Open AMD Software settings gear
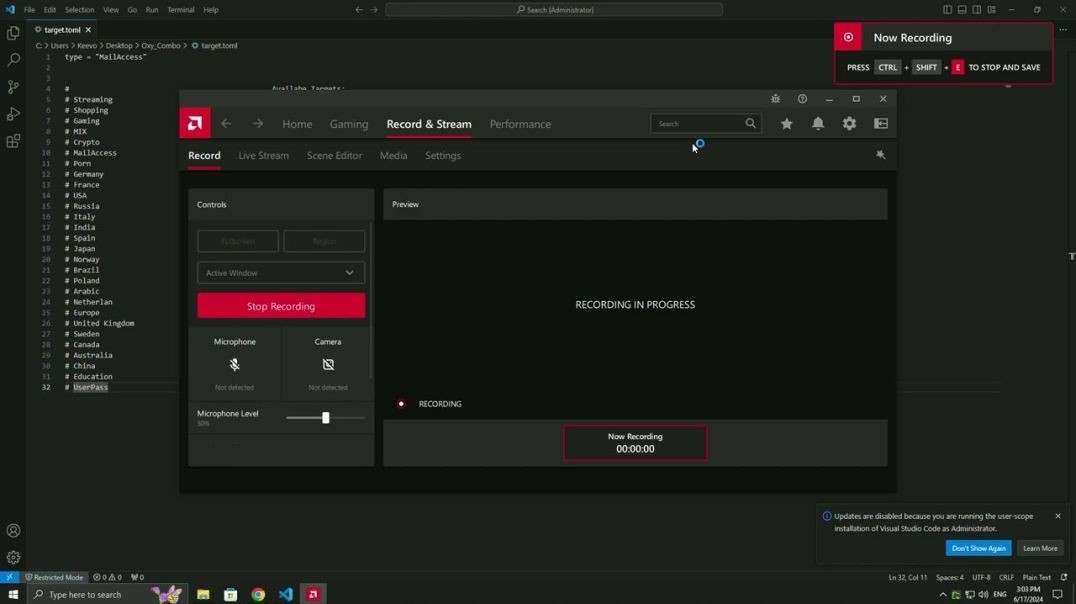 pos(850,124)
